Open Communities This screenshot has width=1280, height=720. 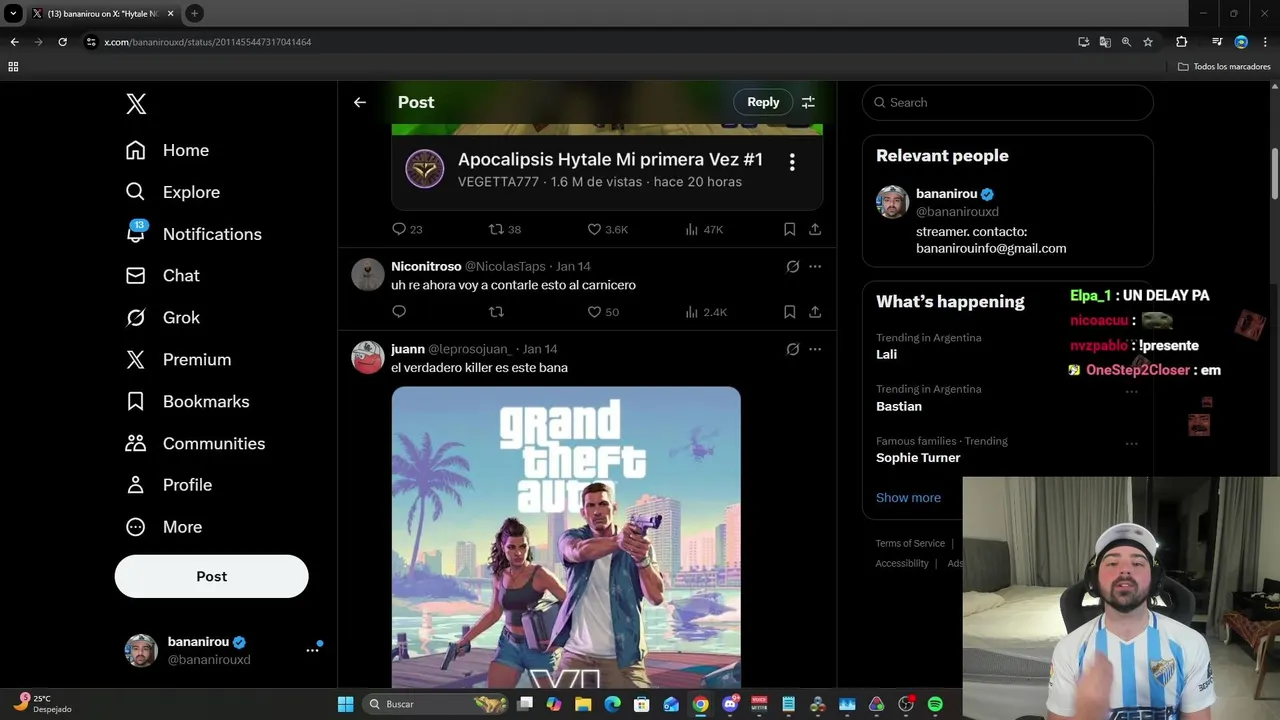195,443
